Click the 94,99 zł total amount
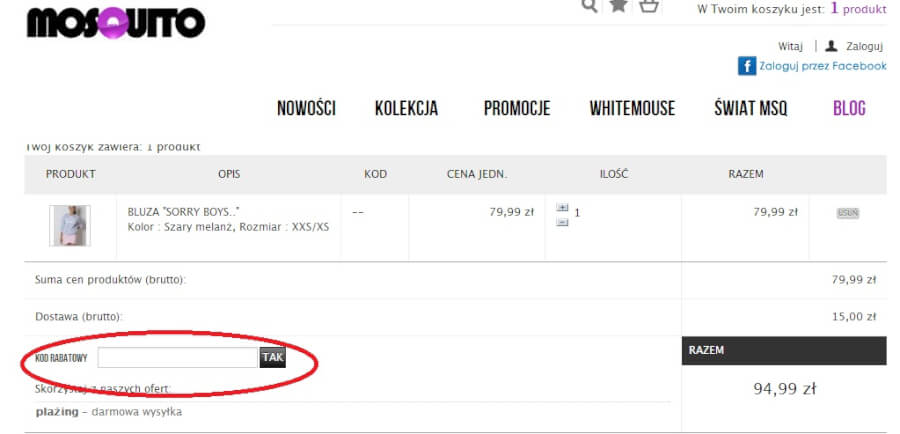The height and width of the screenshot is (434, 900). point(784,389)
